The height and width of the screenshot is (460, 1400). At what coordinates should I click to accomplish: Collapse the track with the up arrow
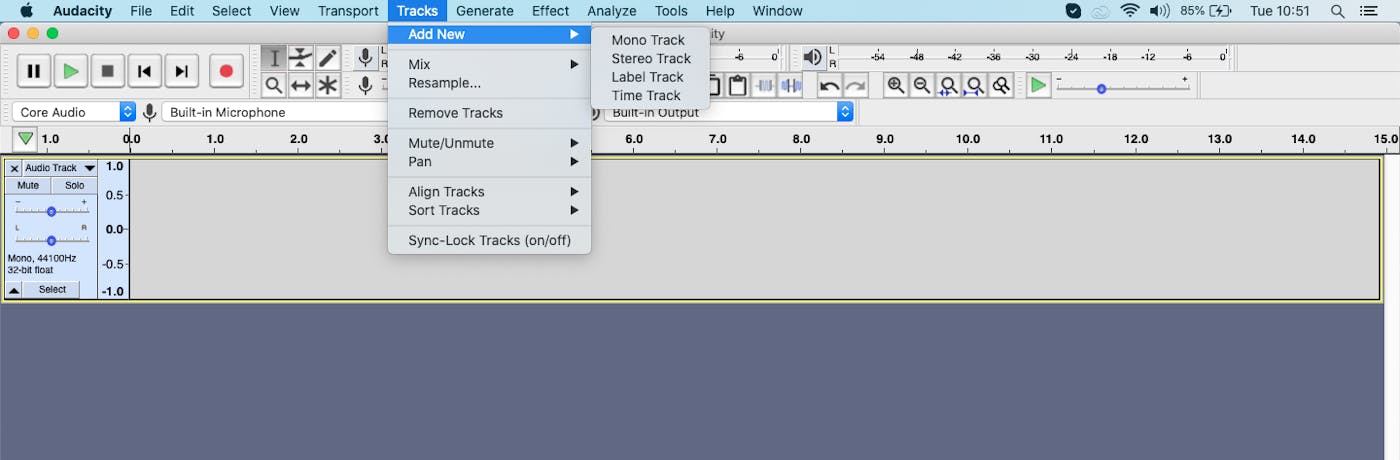[14, 289]
